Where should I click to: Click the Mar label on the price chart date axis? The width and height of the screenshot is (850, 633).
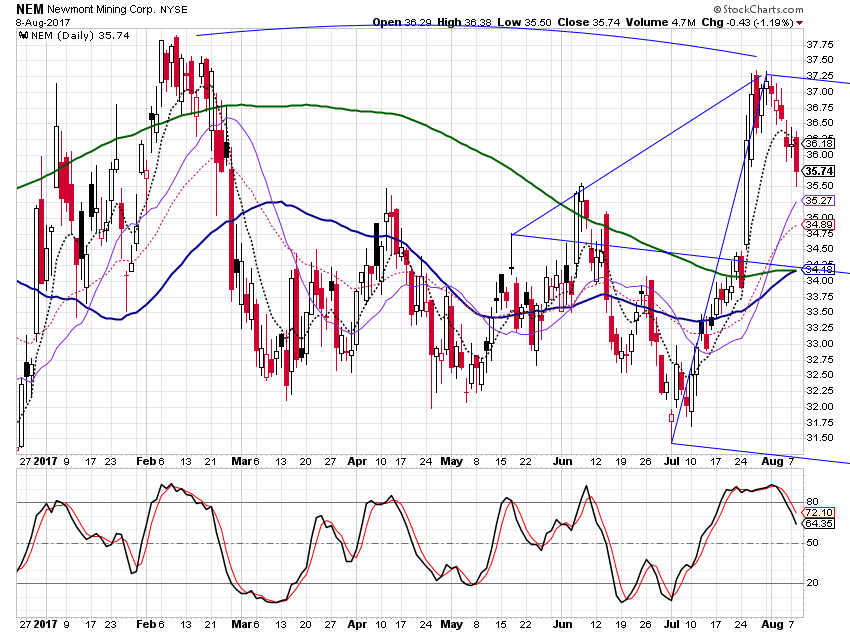pyautogui.click(x=241, y=461)
